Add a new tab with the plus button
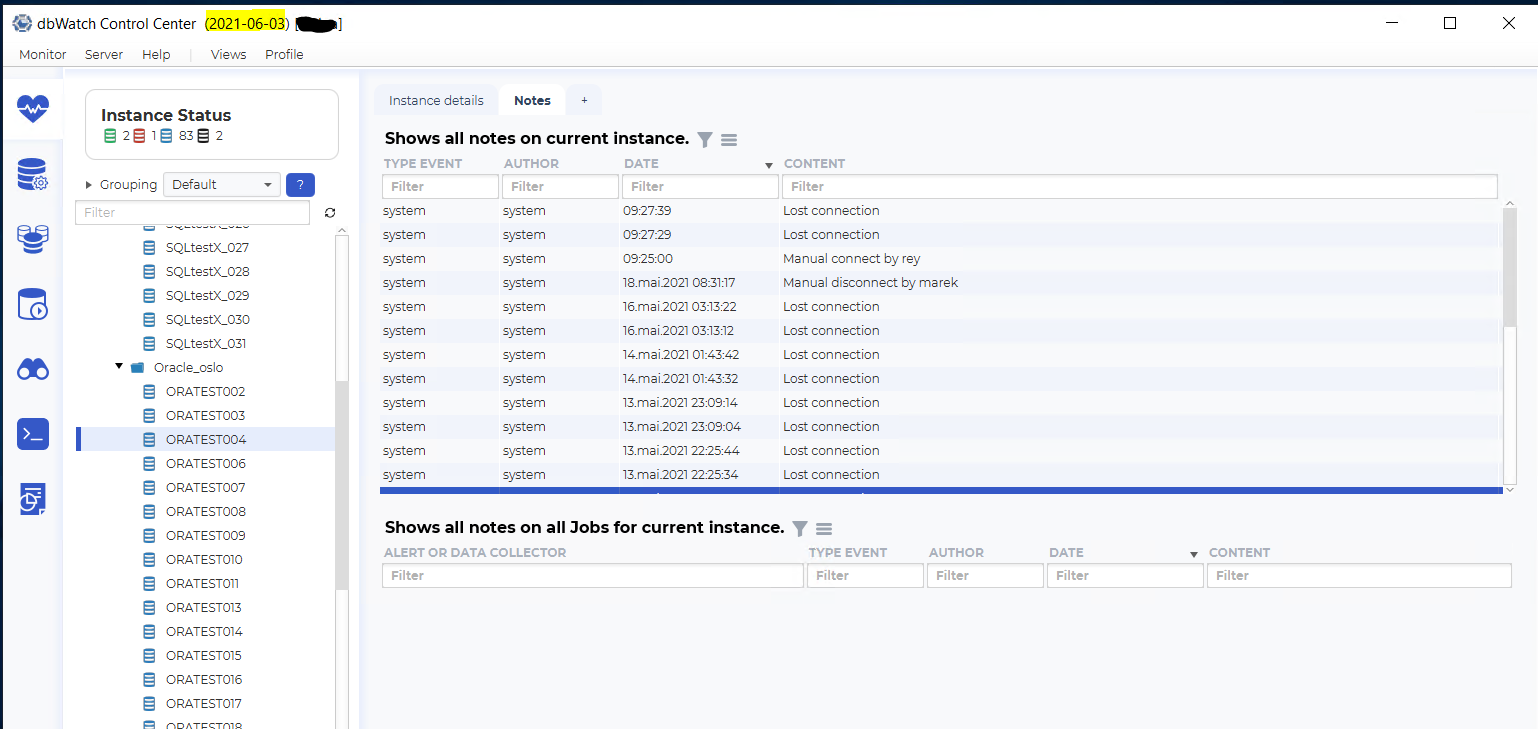The image size is (1538, 729). (x=584, y=100)
